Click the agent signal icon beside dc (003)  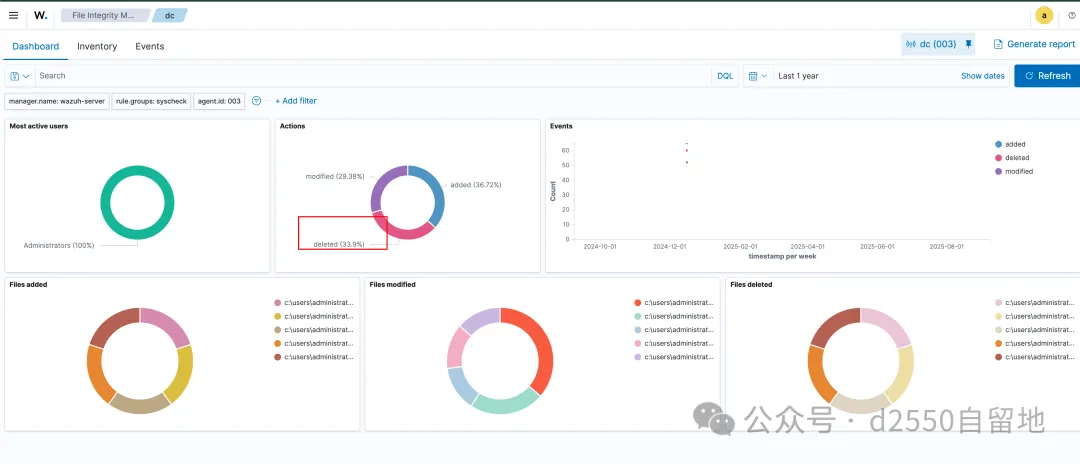point(911,44)
